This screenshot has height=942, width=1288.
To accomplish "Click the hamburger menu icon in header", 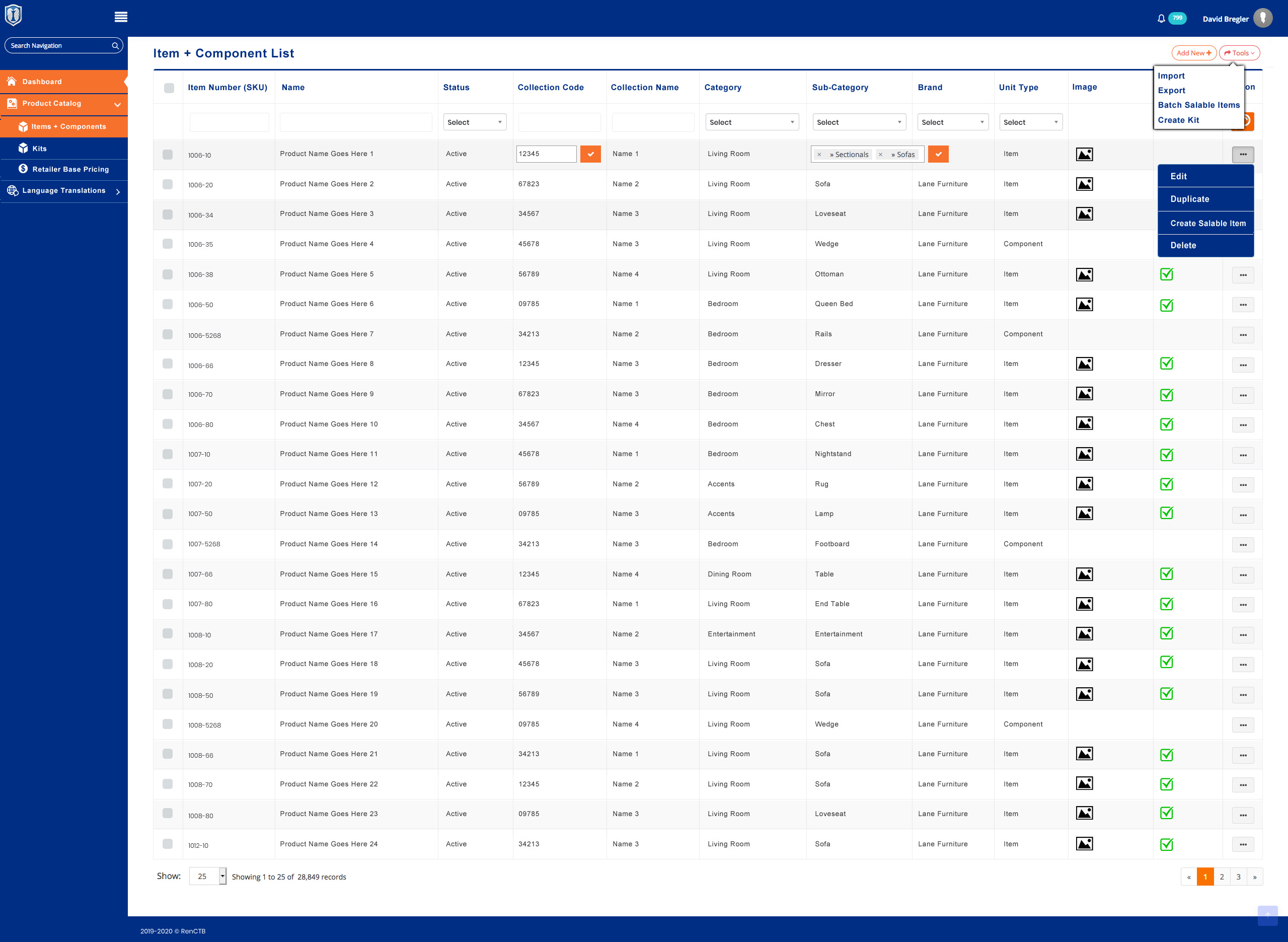I will click(121, 17).
